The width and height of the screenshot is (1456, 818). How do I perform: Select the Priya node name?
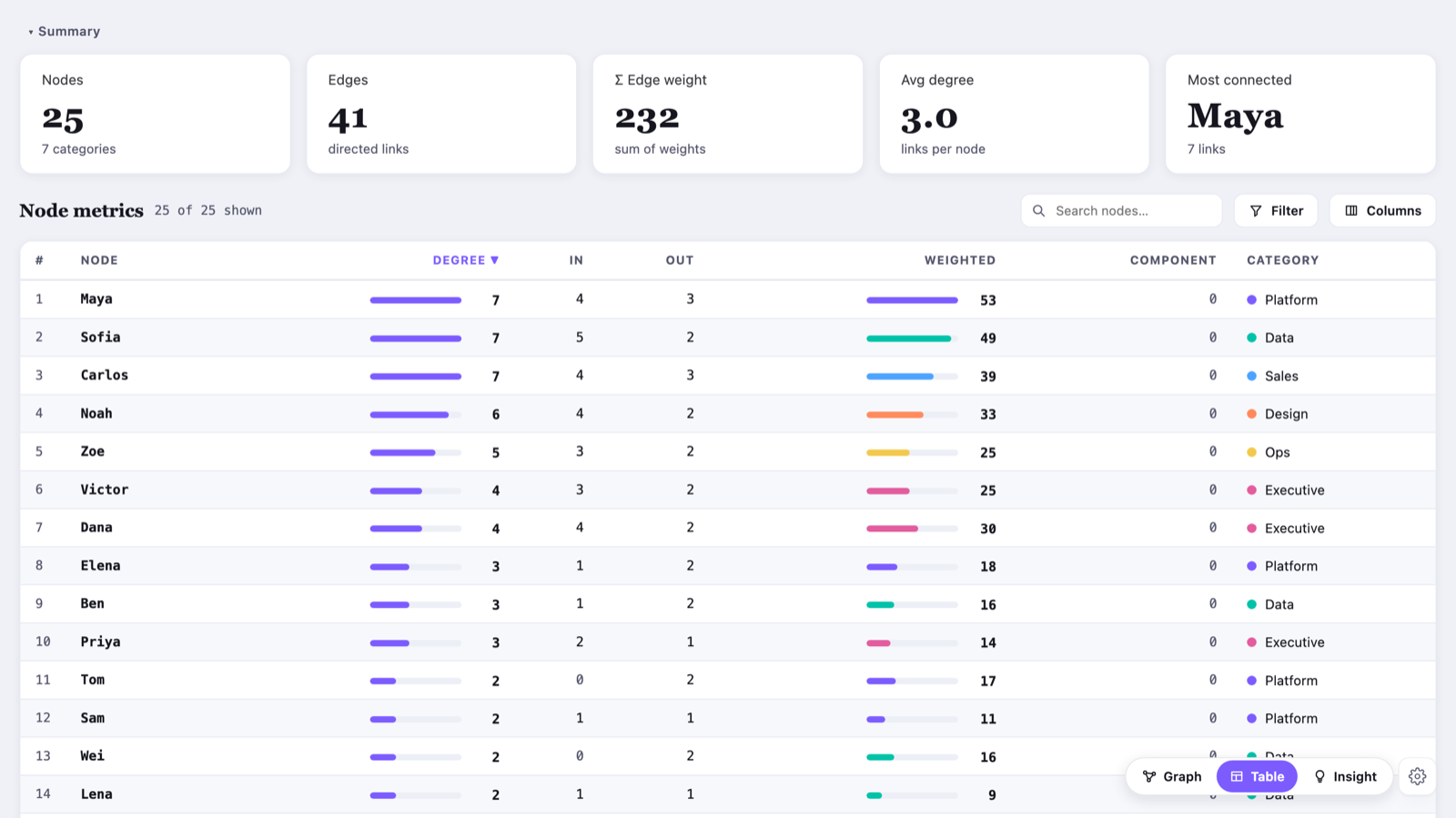pyautogui.click(x=100, y=642)
